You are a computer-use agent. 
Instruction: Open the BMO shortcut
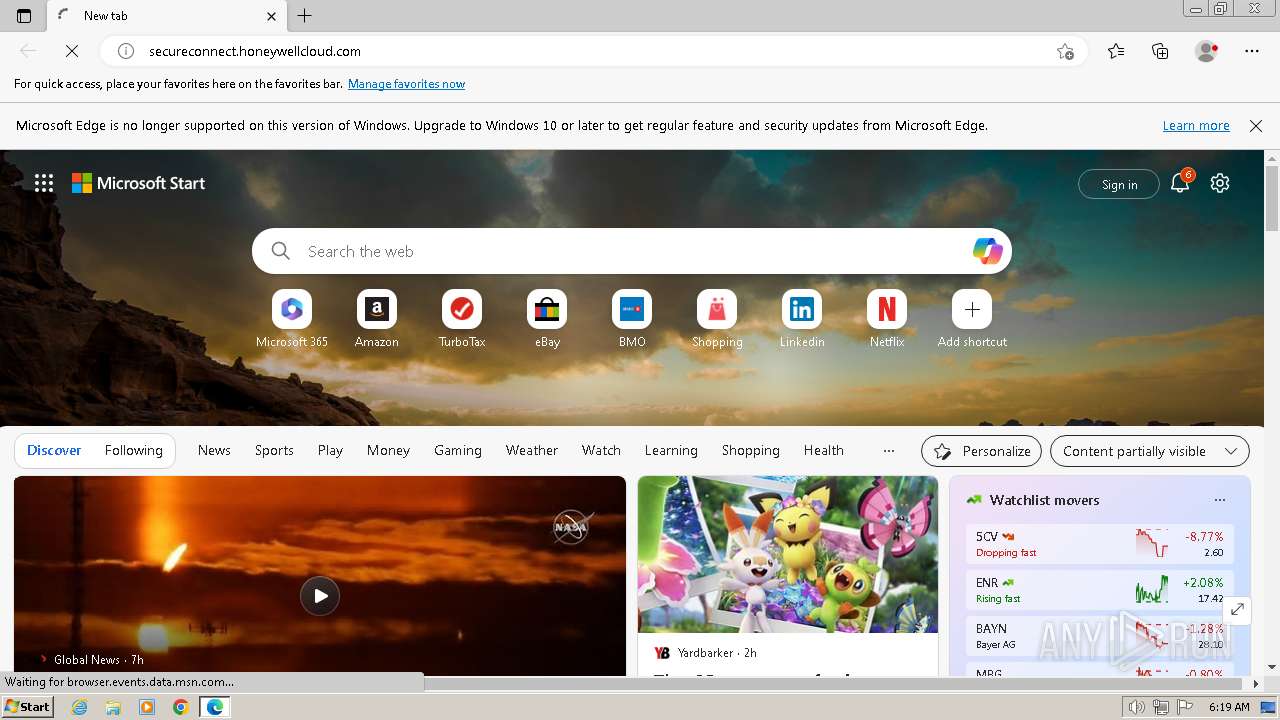[632, 320]
